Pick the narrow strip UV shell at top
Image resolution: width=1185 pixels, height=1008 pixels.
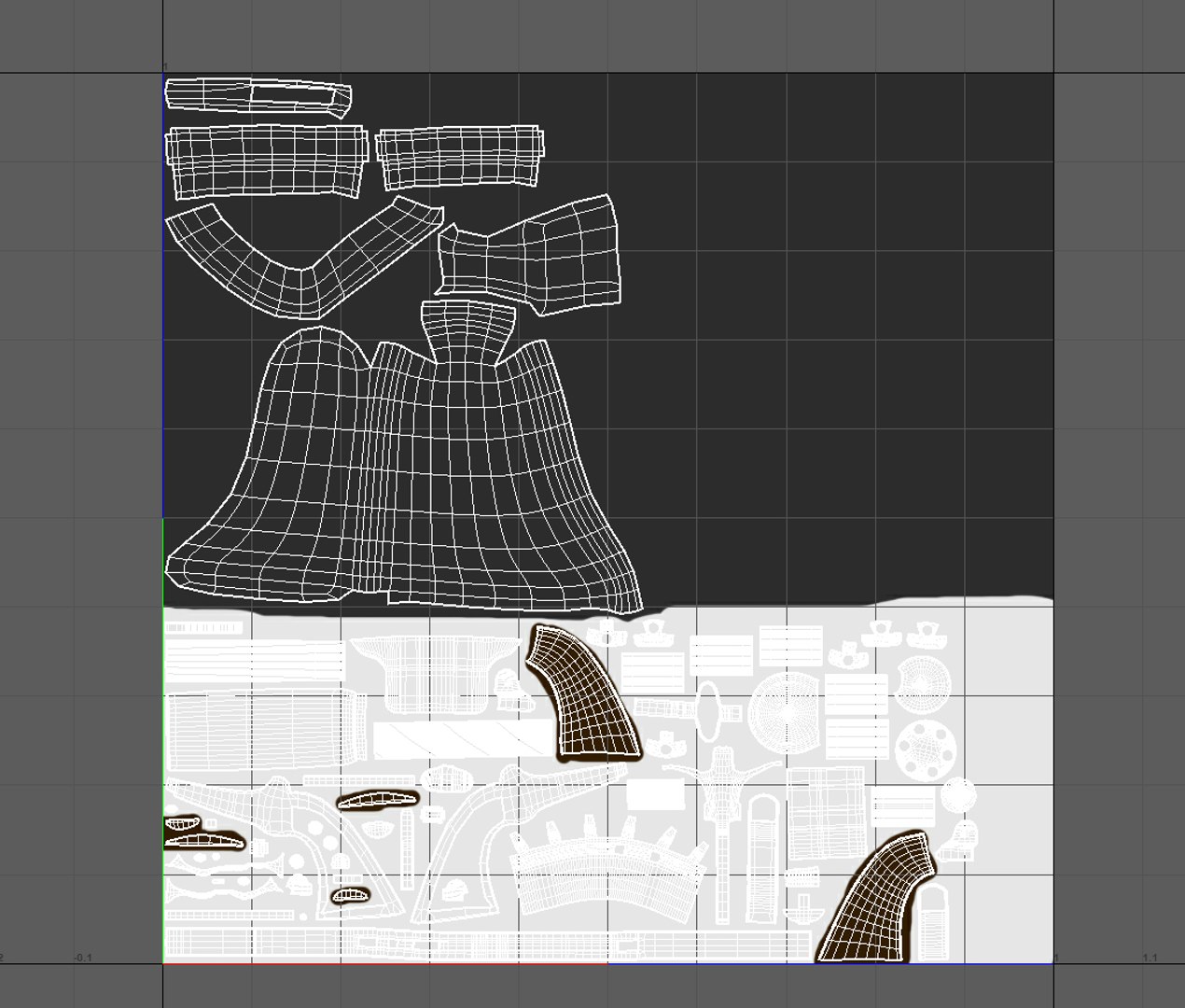coord(258,97)
